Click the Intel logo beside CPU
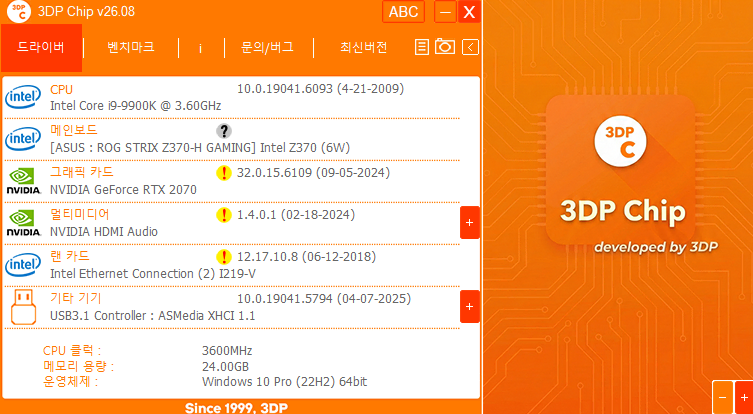This screenshot has width=753, height=414. [x=23, y=97]
